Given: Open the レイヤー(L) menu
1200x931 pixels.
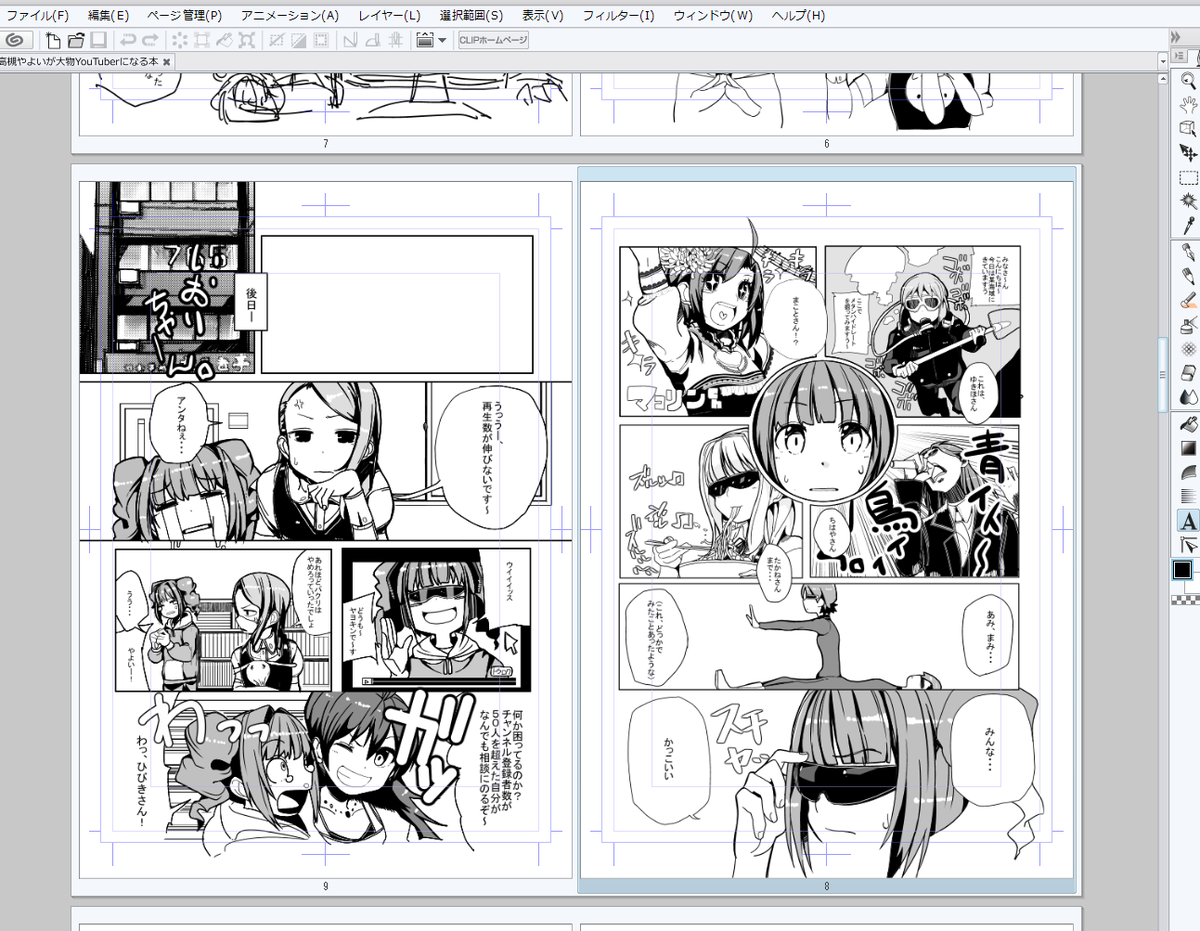Looking at the screenshot, I should click(389, 15).
